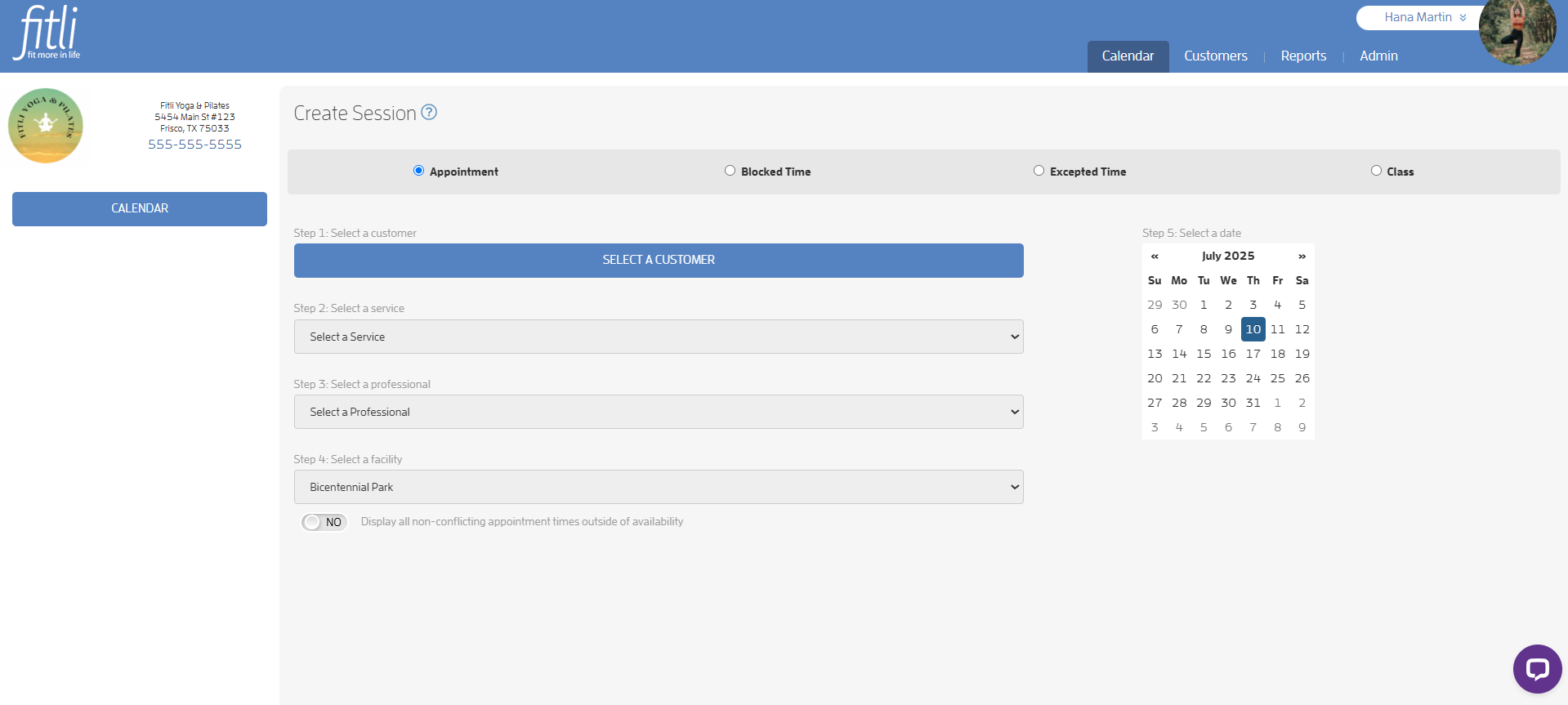Select July 8 in the calendar
Viewport: 1568px width, 705px height.
(x=1204, y=329)
